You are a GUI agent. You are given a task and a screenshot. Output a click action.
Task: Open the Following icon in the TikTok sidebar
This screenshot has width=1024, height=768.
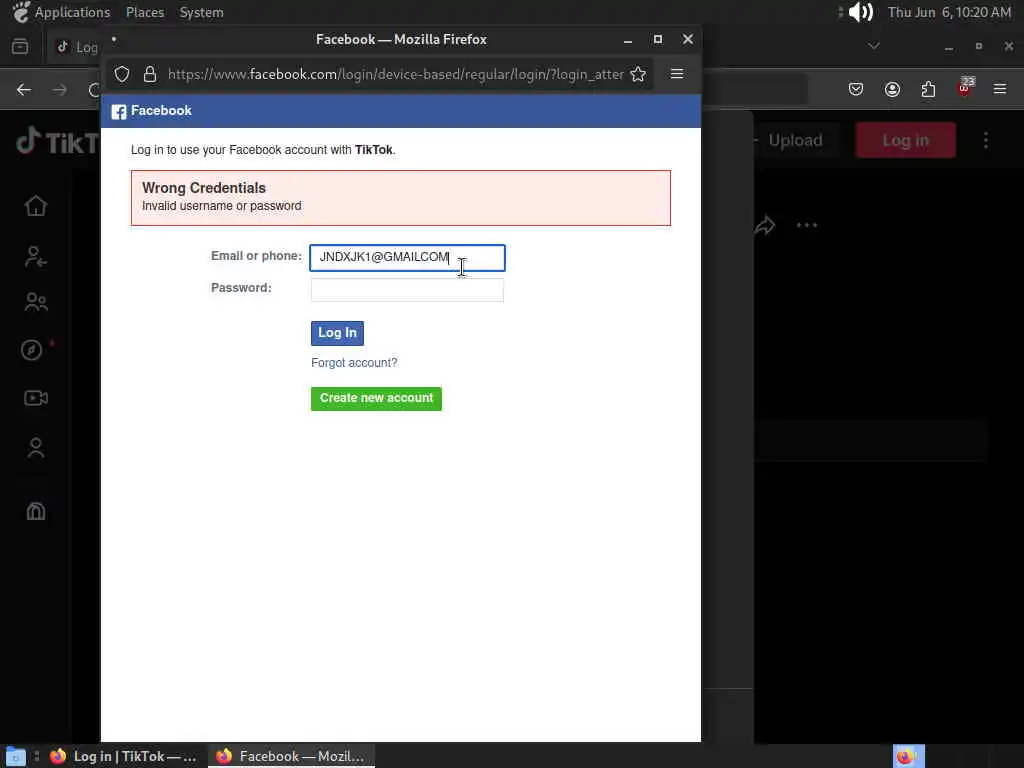pyautogui.click(x=36, y=257)
